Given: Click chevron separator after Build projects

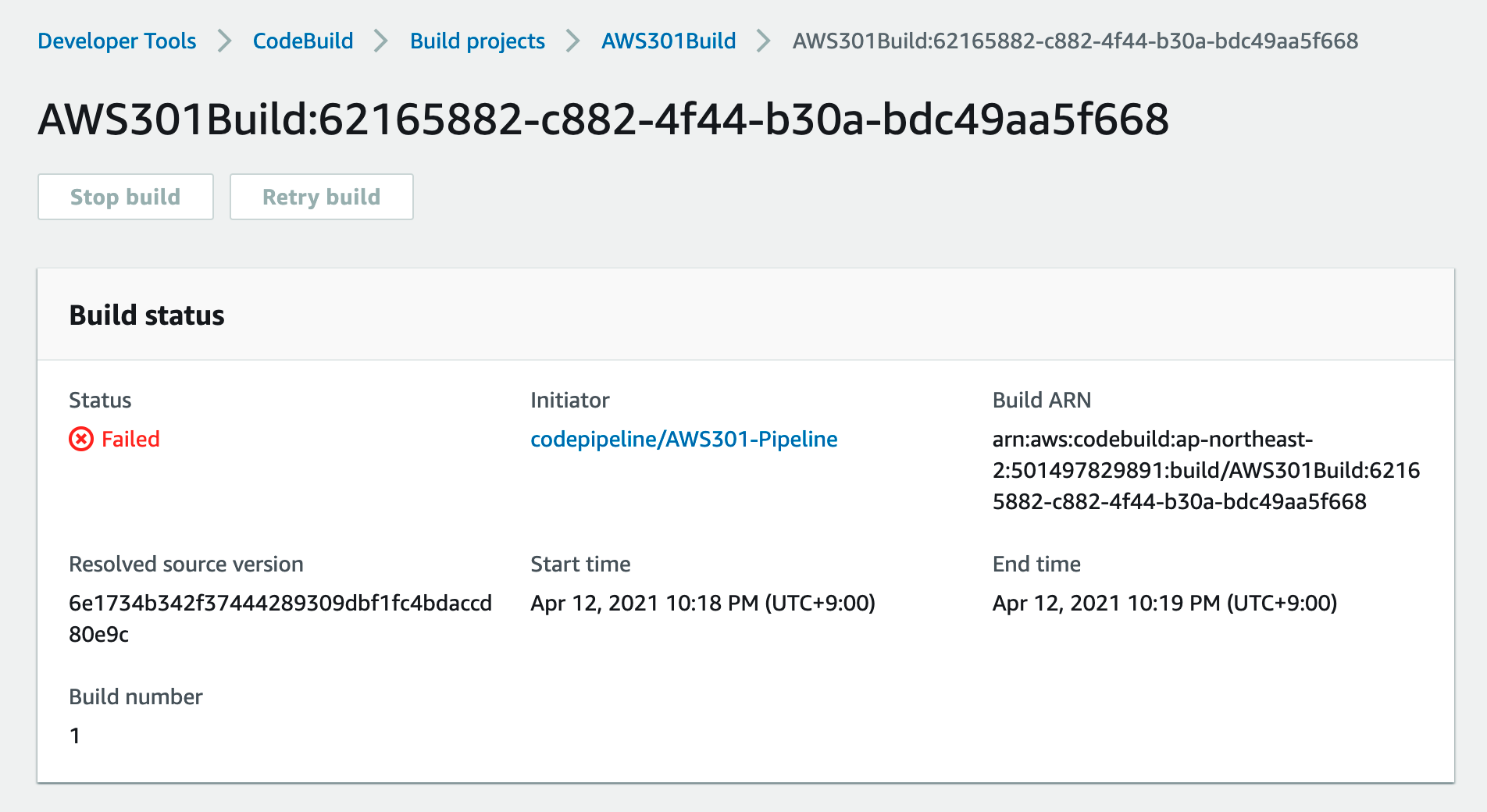Looking at the screenshot, I should [573, 41].
